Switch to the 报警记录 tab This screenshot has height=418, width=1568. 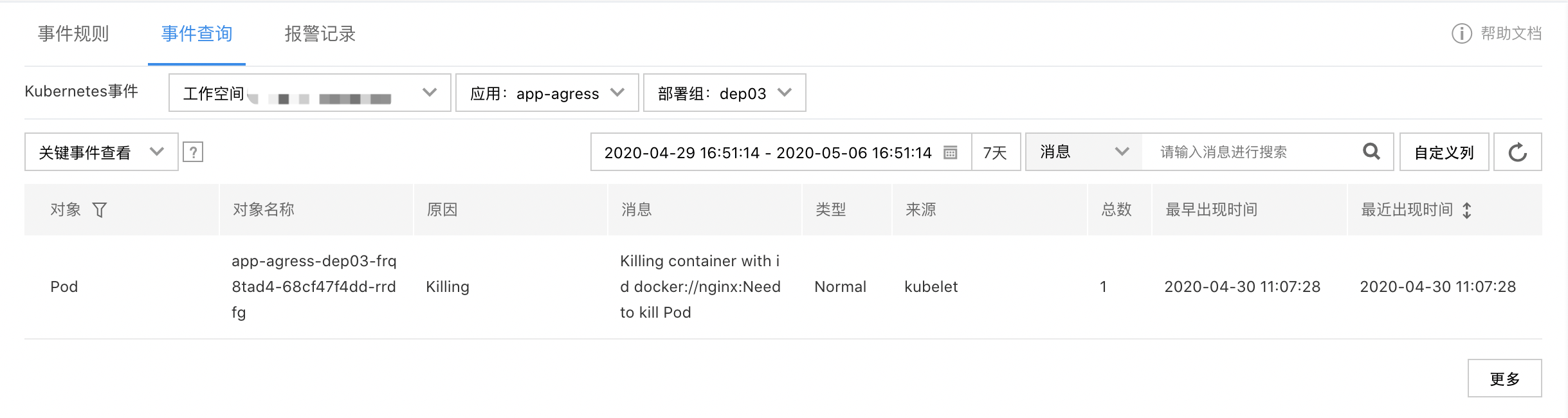[320, 33]
